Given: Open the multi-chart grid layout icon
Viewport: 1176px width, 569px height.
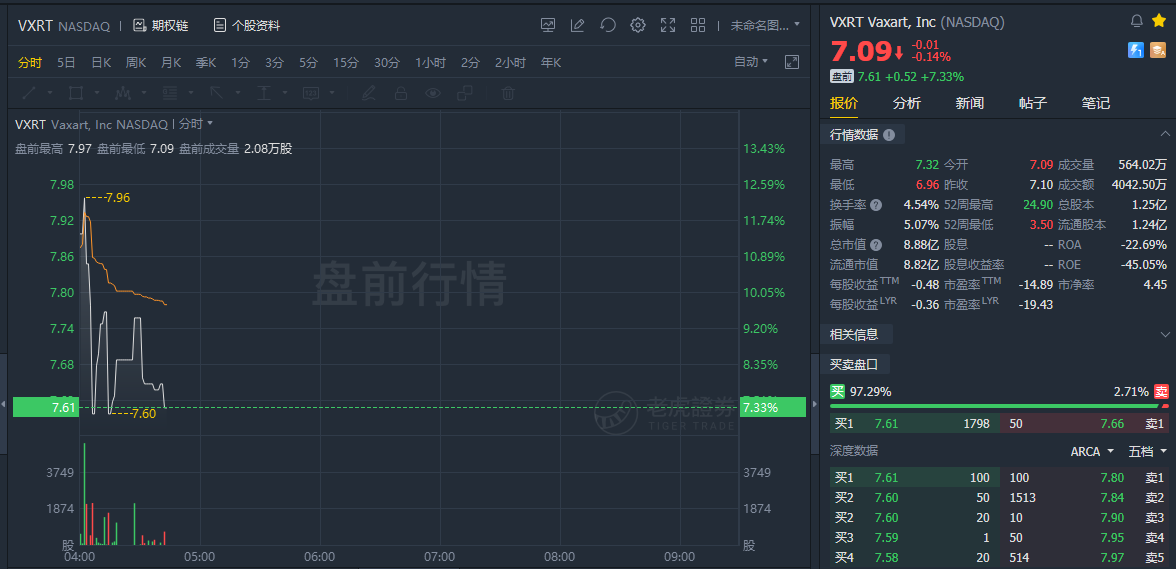Looking at the screenshot, I should click(698, 25).
